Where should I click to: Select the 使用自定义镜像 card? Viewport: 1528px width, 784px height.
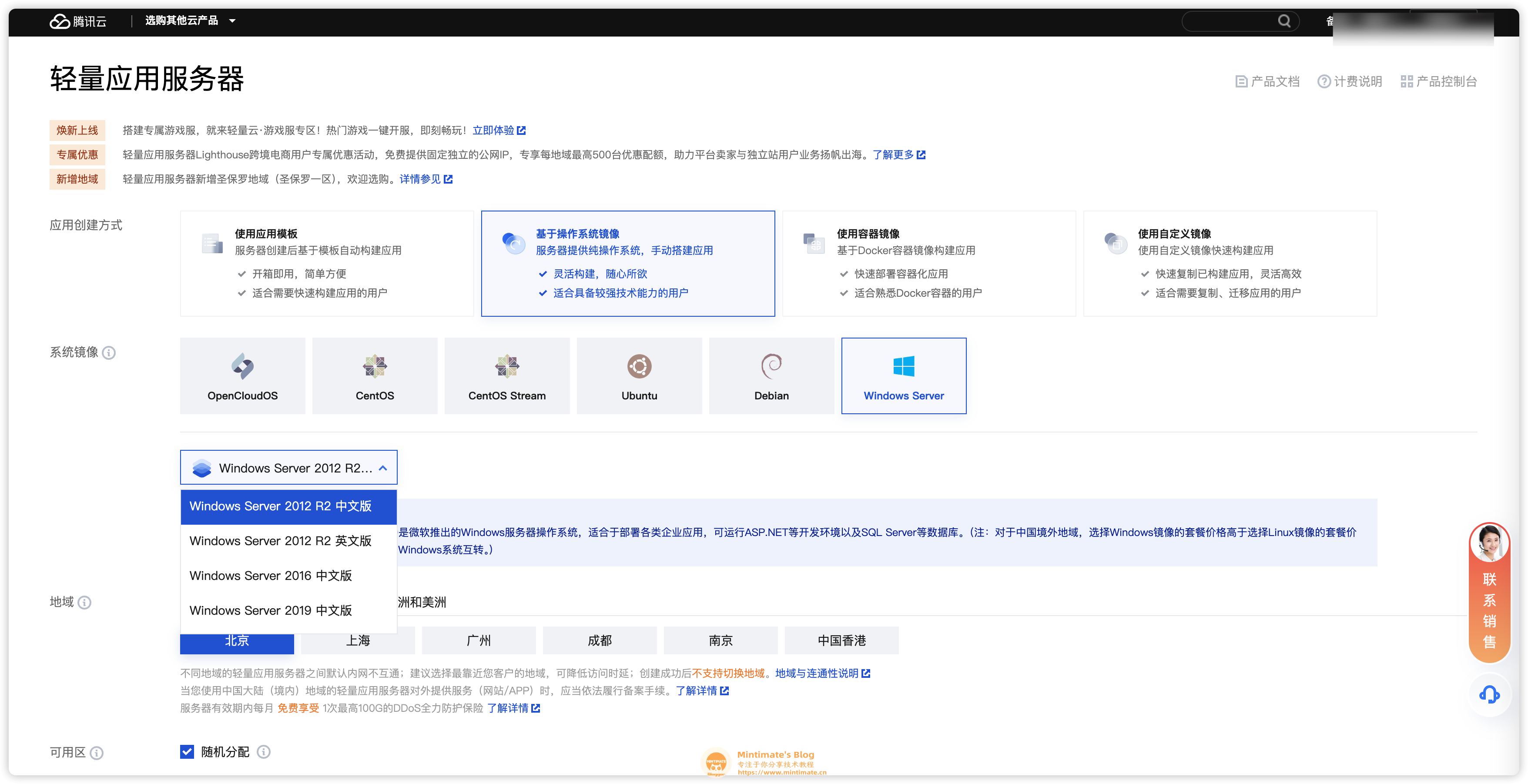coord(1230,263)
